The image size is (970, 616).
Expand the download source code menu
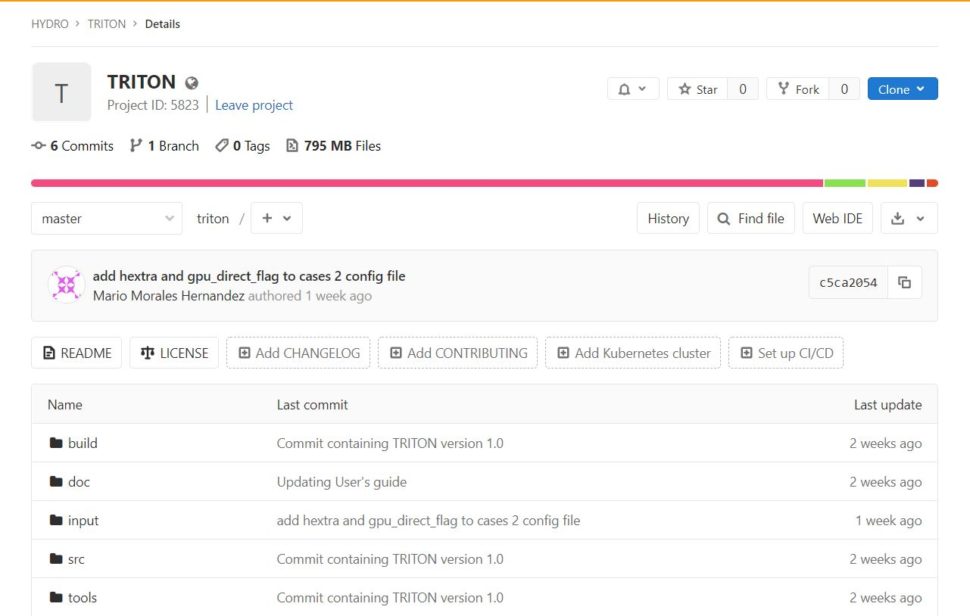(x=908, y=218)
